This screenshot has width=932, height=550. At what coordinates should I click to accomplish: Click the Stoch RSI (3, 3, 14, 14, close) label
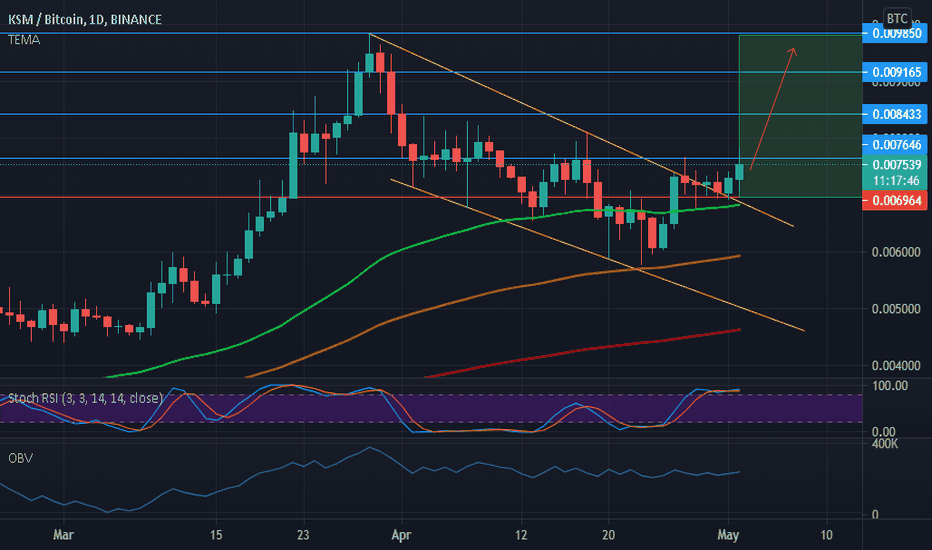click(85, 398)
